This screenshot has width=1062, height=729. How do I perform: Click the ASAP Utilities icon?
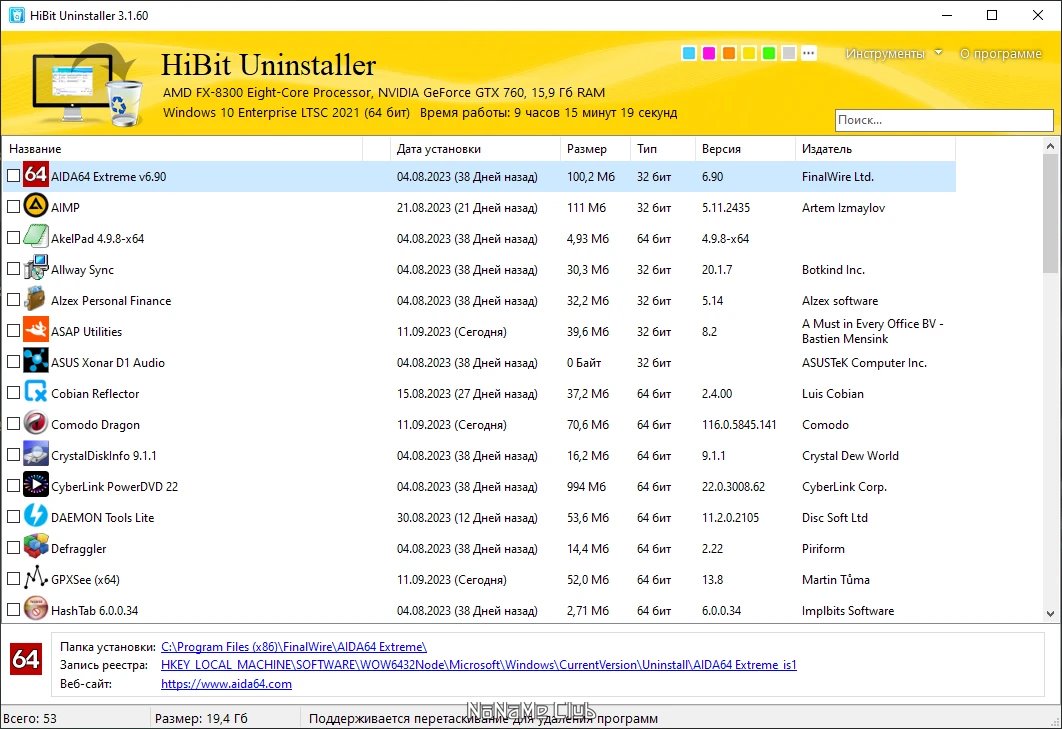coord(36,331)
